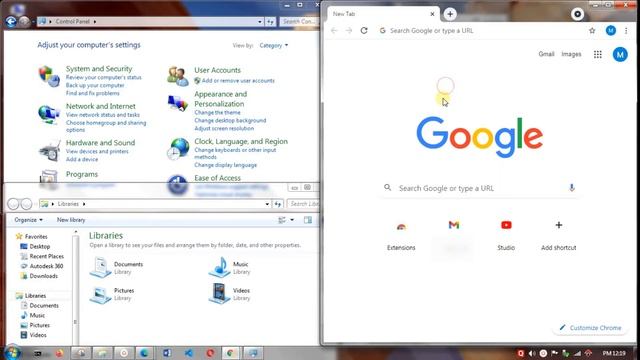Open Google apps grid
640x360 pixels.
tap(598, 54)
